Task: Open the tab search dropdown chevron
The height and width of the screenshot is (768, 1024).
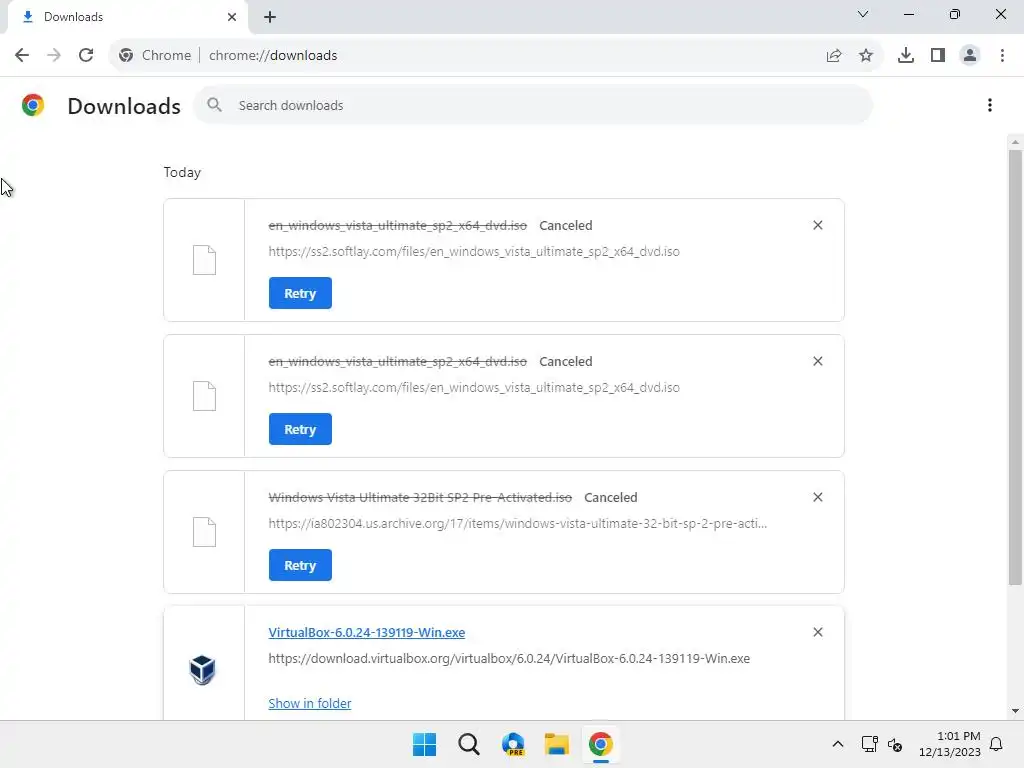Action: pos(863,14)
